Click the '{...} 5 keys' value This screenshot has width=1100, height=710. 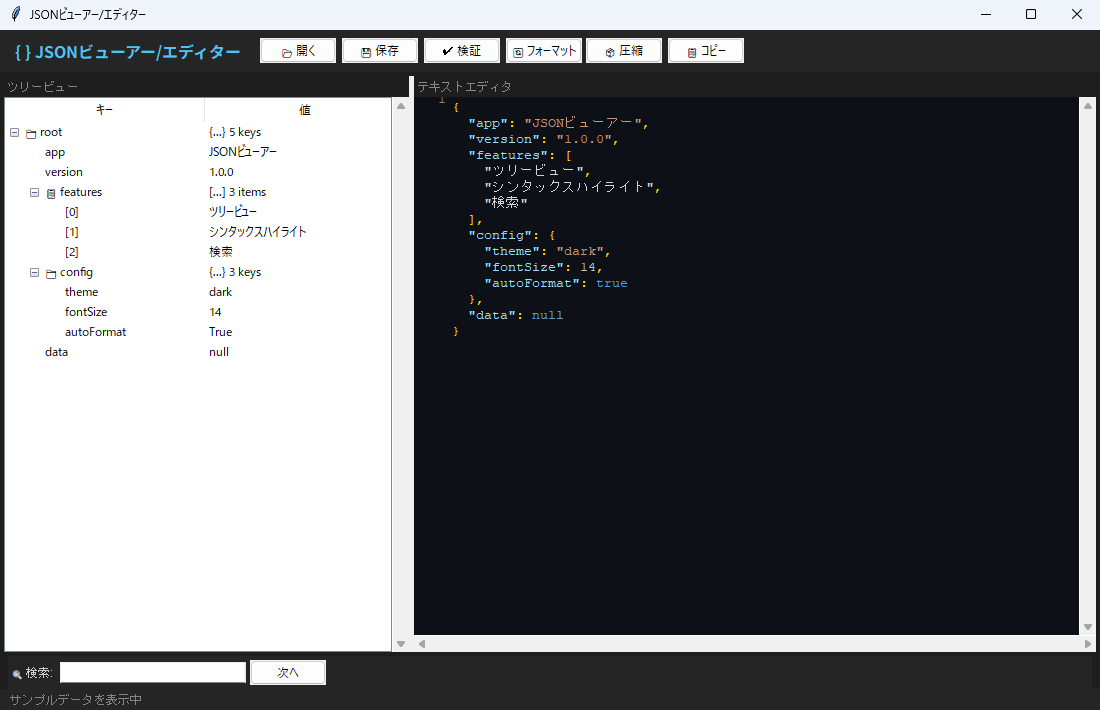235,132
